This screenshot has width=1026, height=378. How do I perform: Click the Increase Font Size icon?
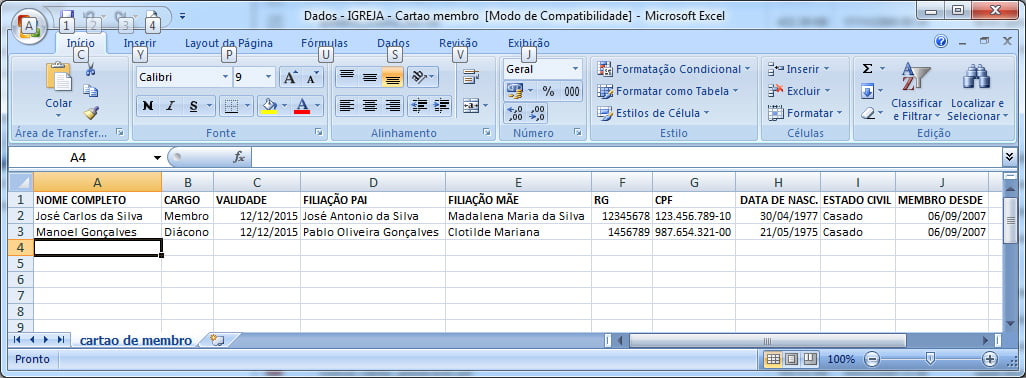point(290,77)
